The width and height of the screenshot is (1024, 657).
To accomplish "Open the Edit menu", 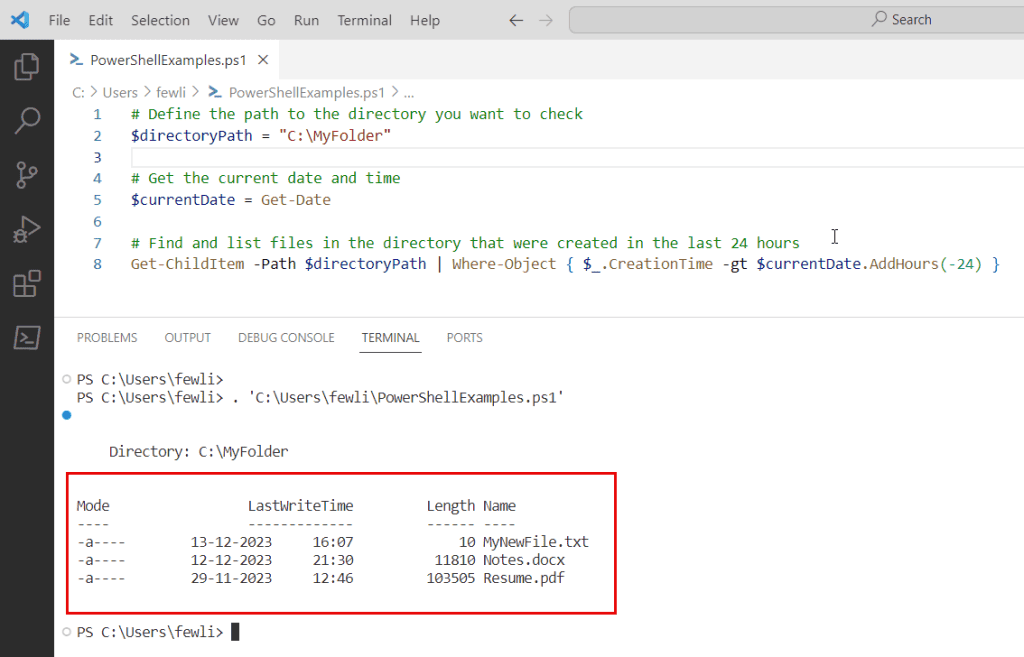I will [101, 20].
